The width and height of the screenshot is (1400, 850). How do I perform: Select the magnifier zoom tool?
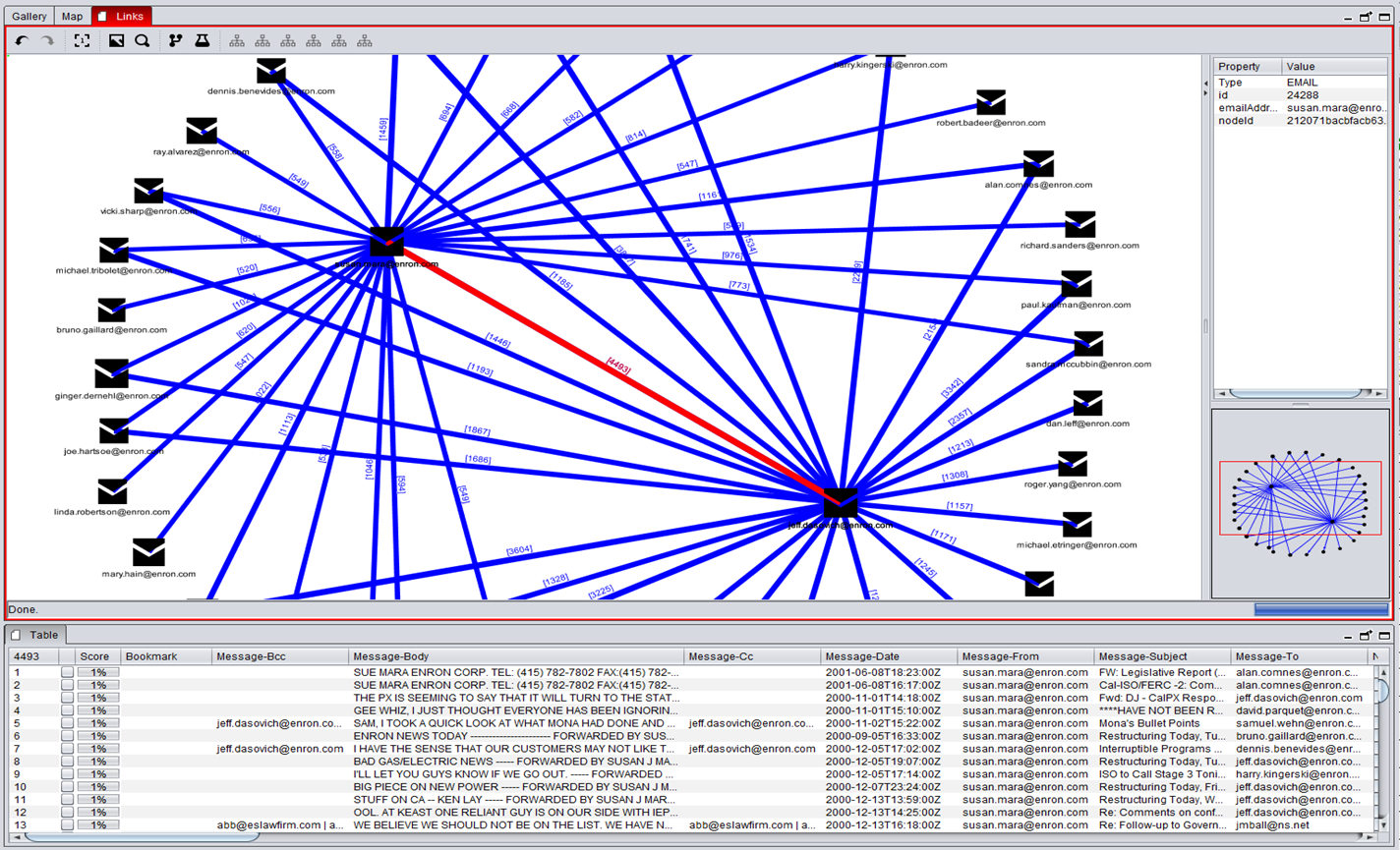point(143,40)
